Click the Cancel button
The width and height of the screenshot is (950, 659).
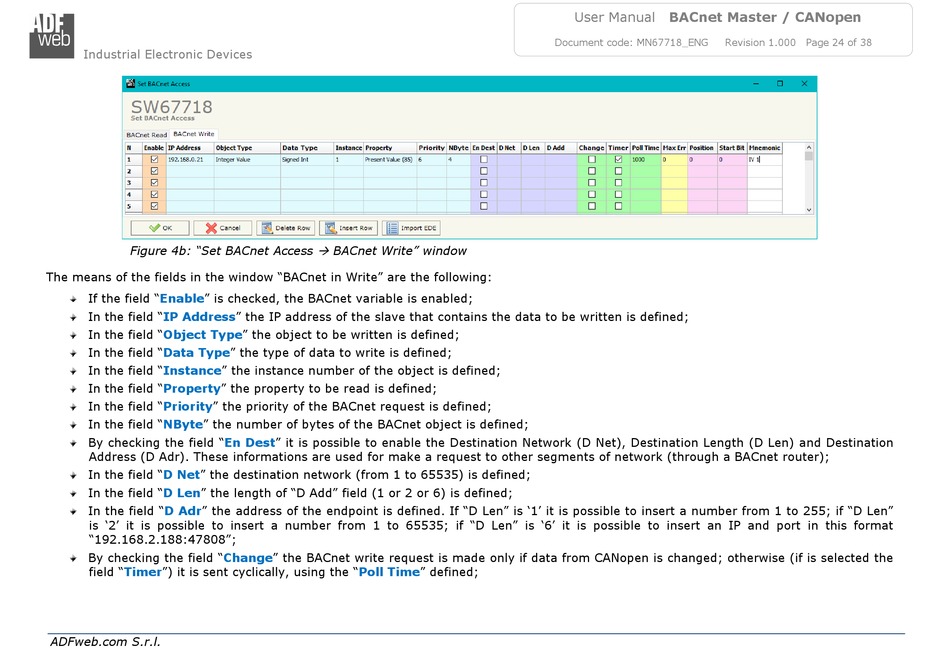[x=222, y=228]
